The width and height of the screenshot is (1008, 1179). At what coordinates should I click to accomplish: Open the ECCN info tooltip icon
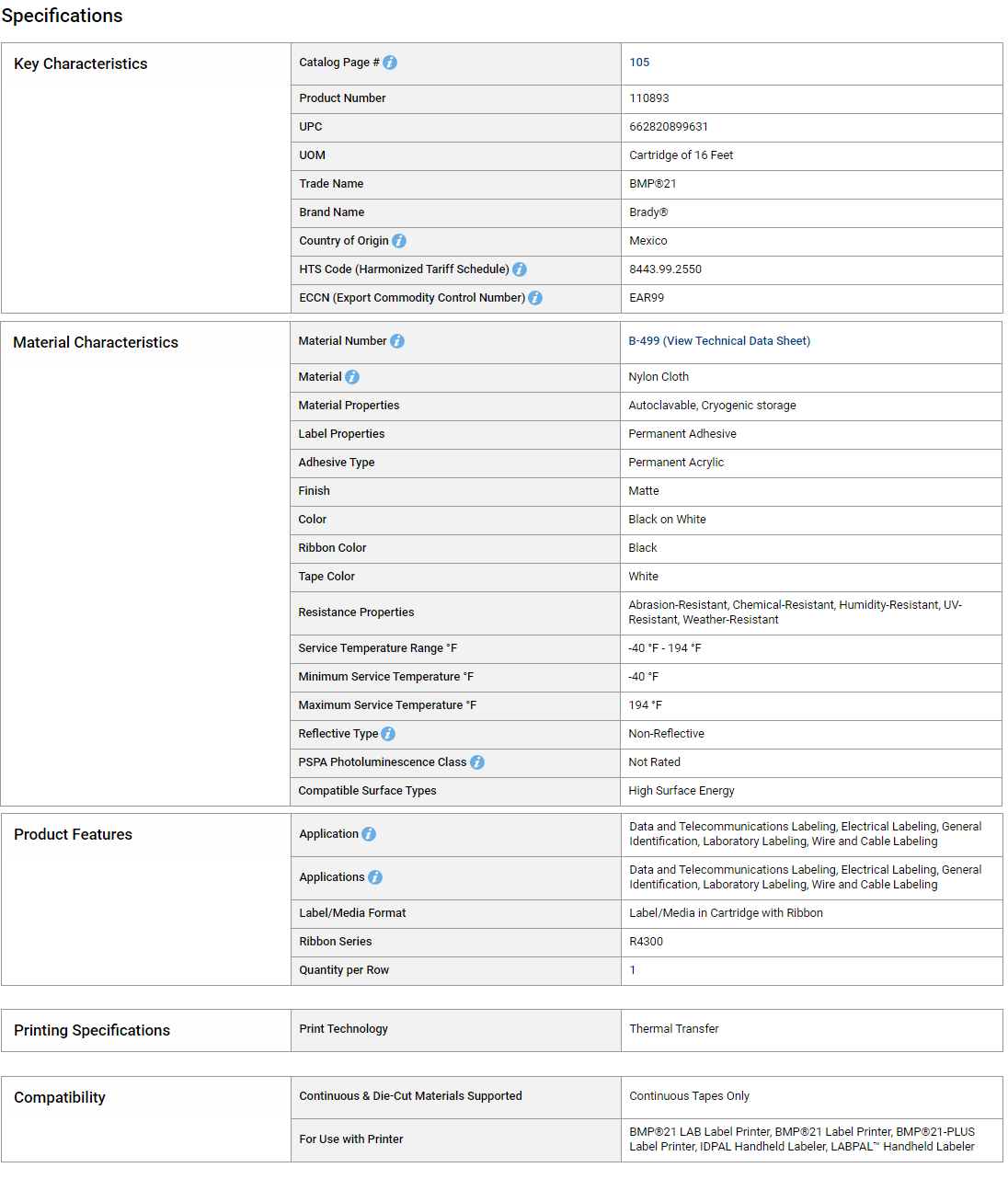[x=535, y=298]
